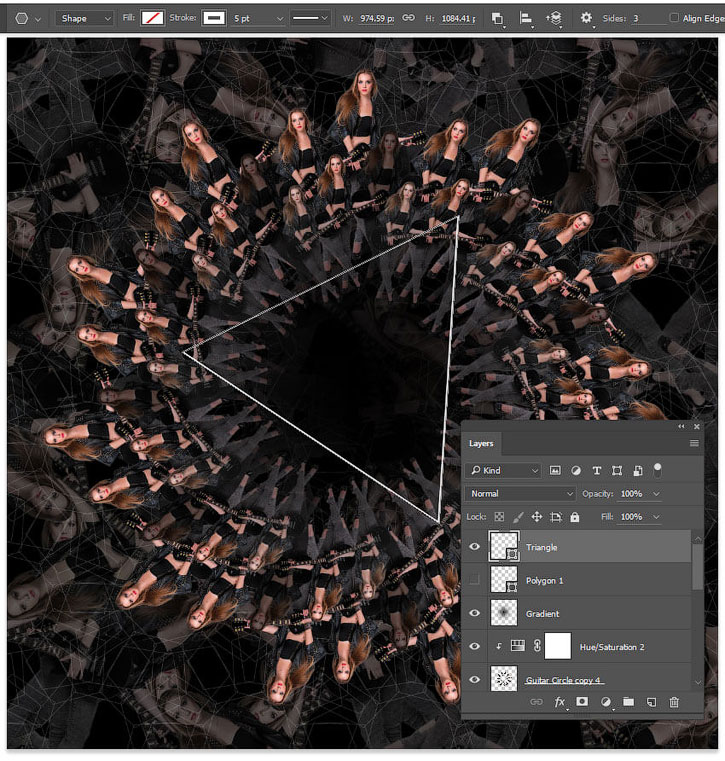Click the Hue/Saturation 2 layer name
The height and width of the screenshot is (761, 725).
[x=612, y=647]
